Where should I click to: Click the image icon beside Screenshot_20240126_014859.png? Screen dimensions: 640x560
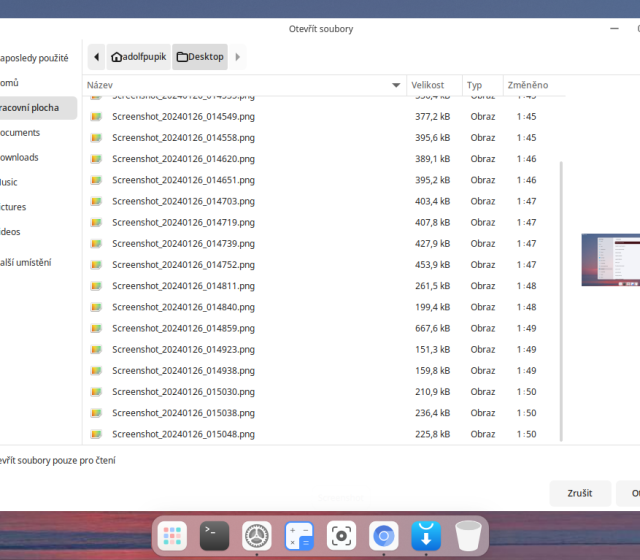tap(97, 328)
